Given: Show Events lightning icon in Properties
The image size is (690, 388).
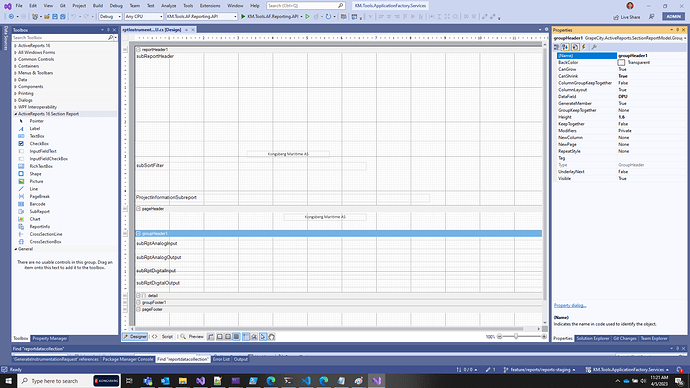Looking at the screenshot, I should [584, 47].
